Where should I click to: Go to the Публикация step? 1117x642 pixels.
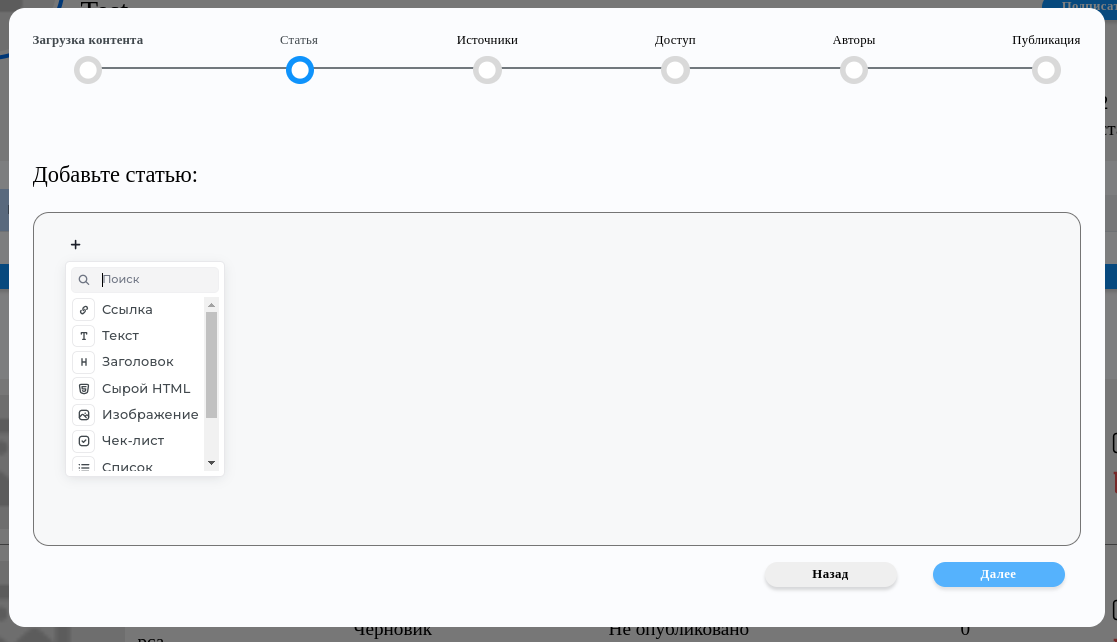(x=1046, y=71)
